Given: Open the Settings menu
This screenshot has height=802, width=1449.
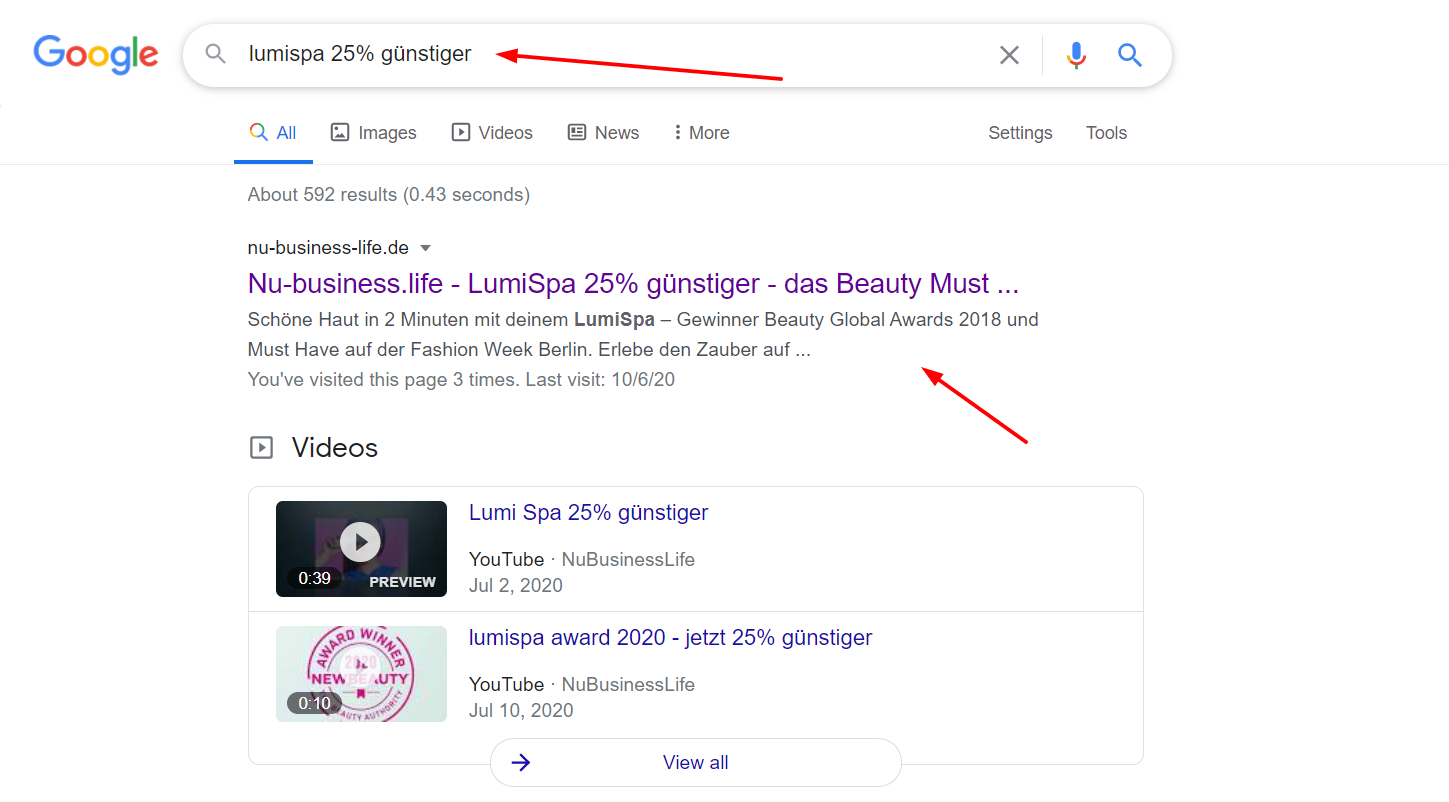Looking at the screenshot, I should coord(1020,132).
